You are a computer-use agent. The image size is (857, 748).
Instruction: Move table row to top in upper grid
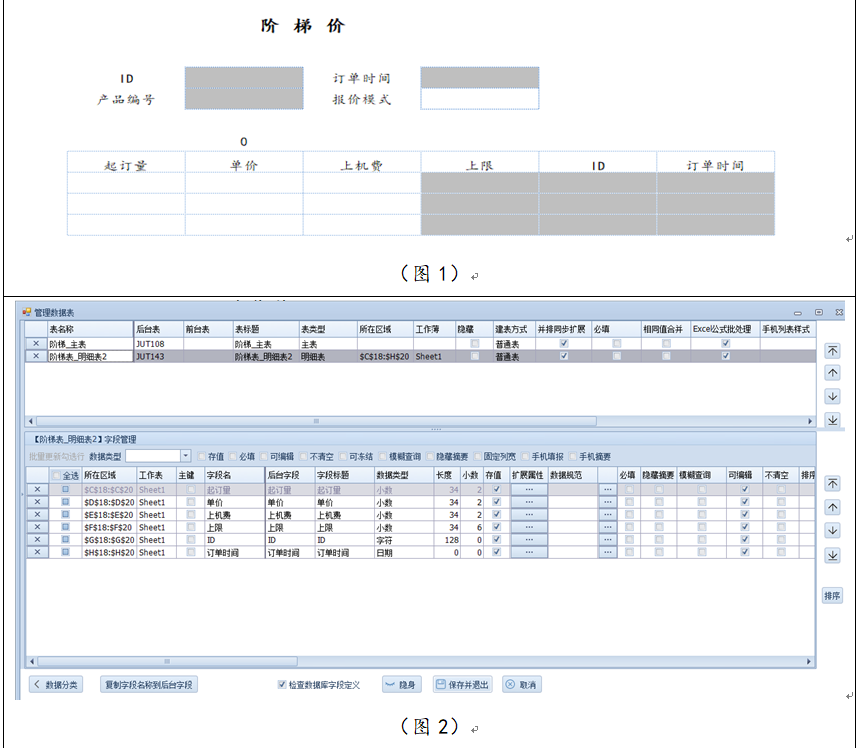[832, 350]
